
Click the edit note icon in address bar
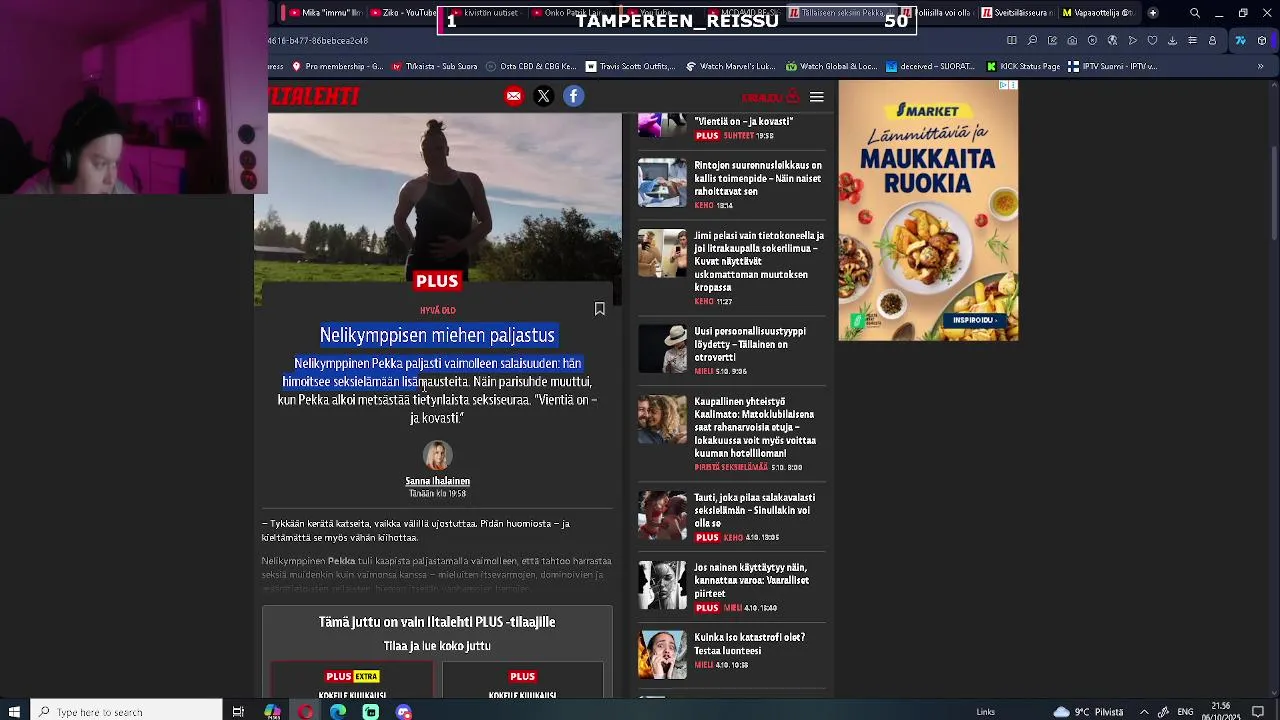pyautogui.click(x=1052, y=41)
